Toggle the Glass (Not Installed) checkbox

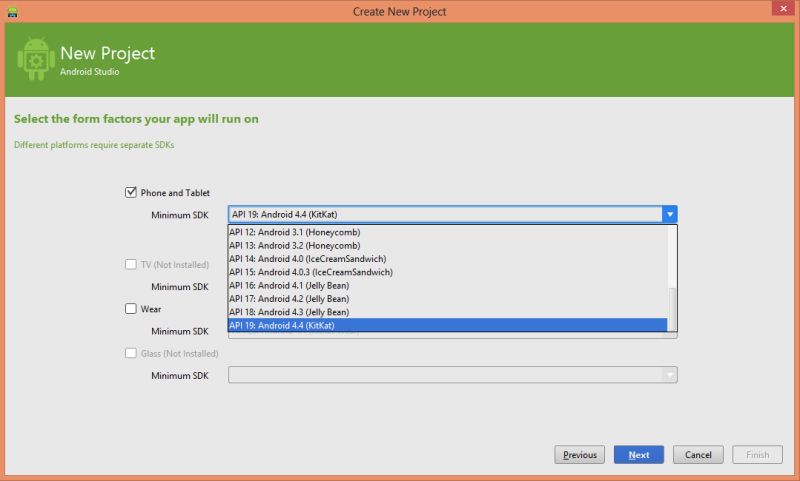[x=131, y=353]
